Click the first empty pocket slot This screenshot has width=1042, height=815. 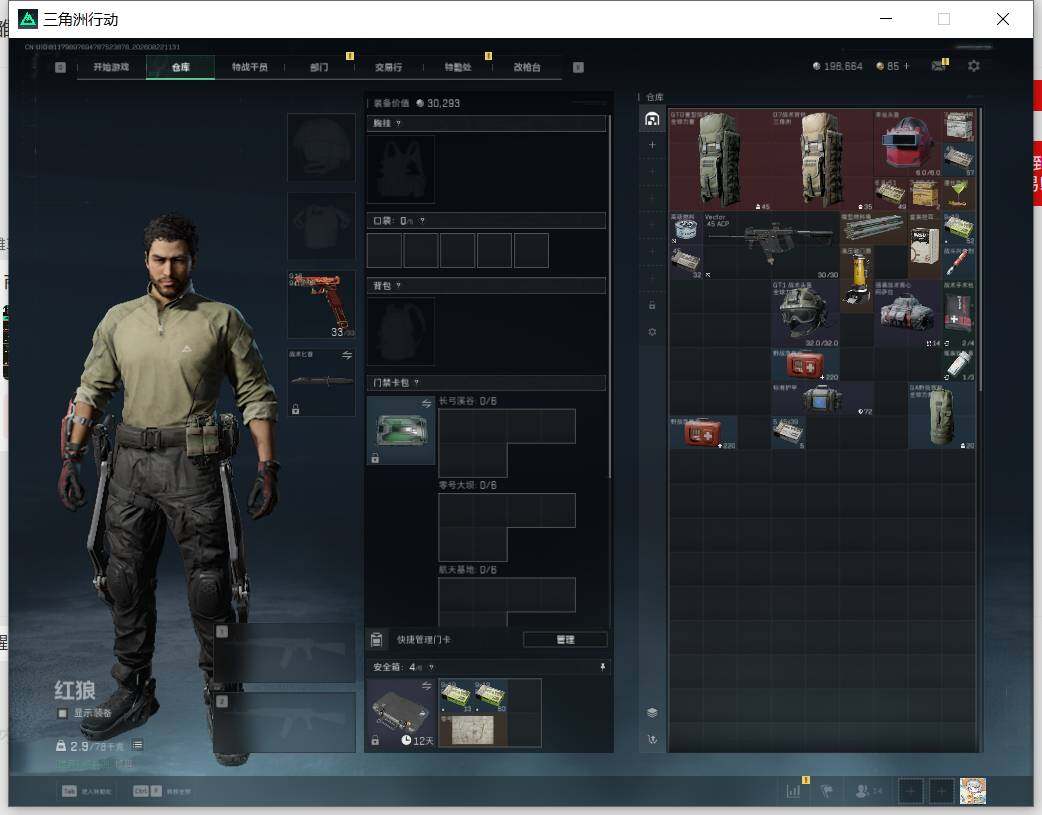pos(384,250)
